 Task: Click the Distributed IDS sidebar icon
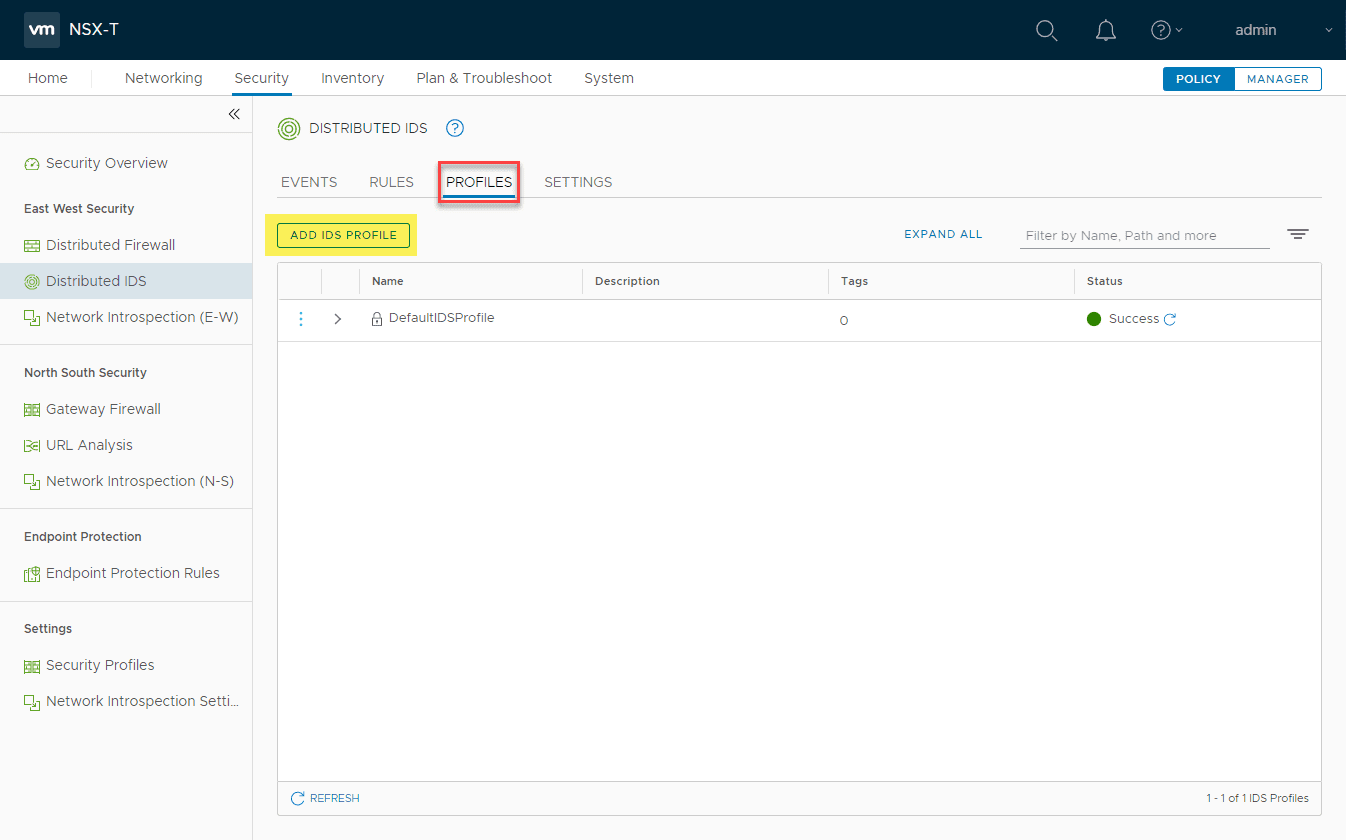coord(32,282)
